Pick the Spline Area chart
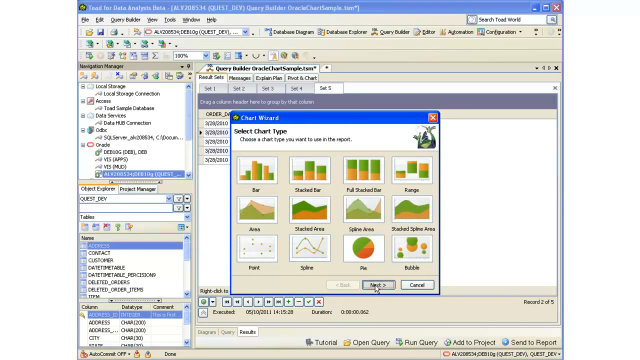The image size is (640, 360). click(363, 209)
